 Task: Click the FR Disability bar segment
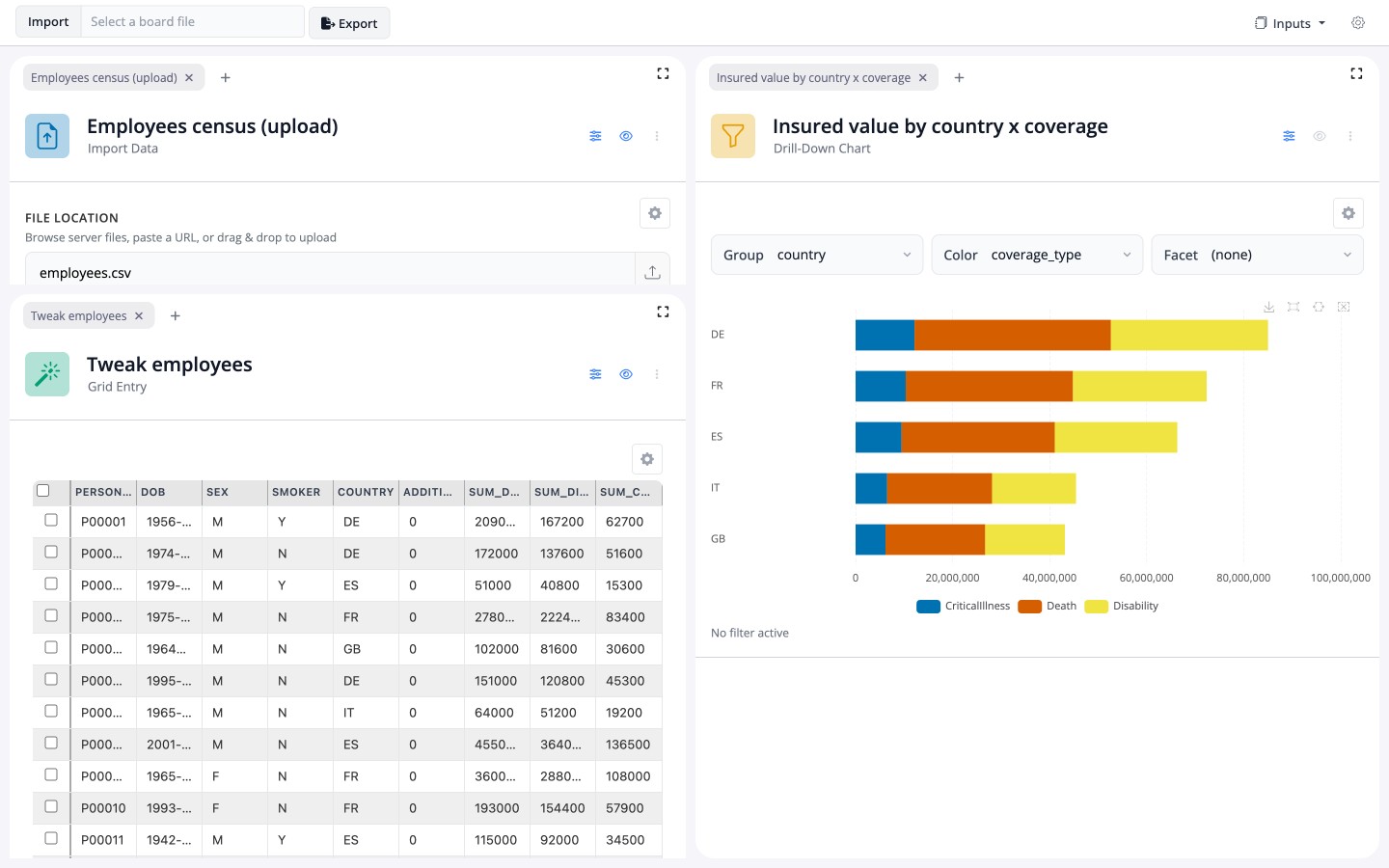point(1139,386)
